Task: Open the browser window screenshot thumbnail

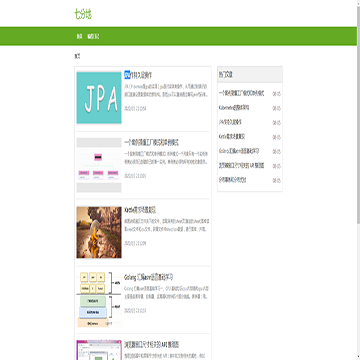Action: pos(99,350)
